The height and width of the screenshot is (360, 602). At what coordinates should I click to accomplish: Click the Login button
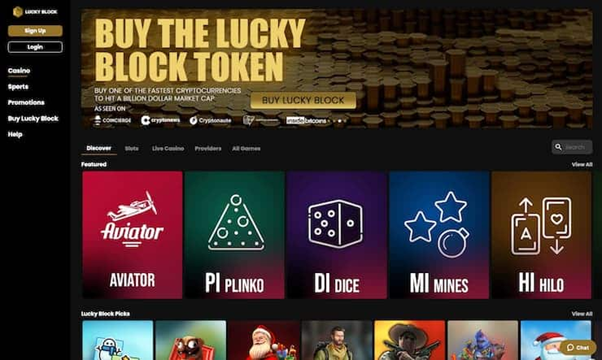point(35,47)
